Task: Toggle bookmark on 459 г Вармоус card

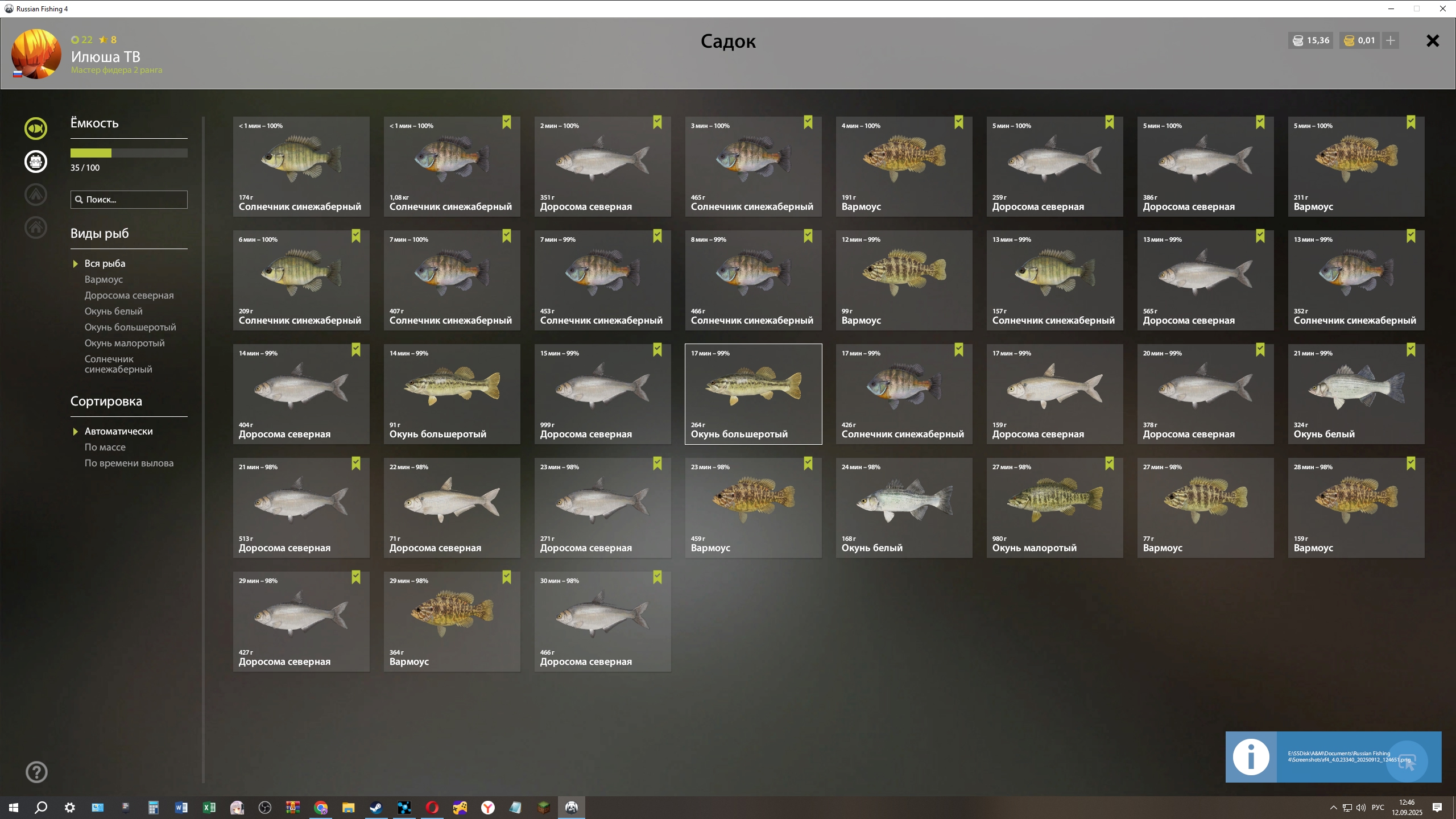Action: coord(808,464)
